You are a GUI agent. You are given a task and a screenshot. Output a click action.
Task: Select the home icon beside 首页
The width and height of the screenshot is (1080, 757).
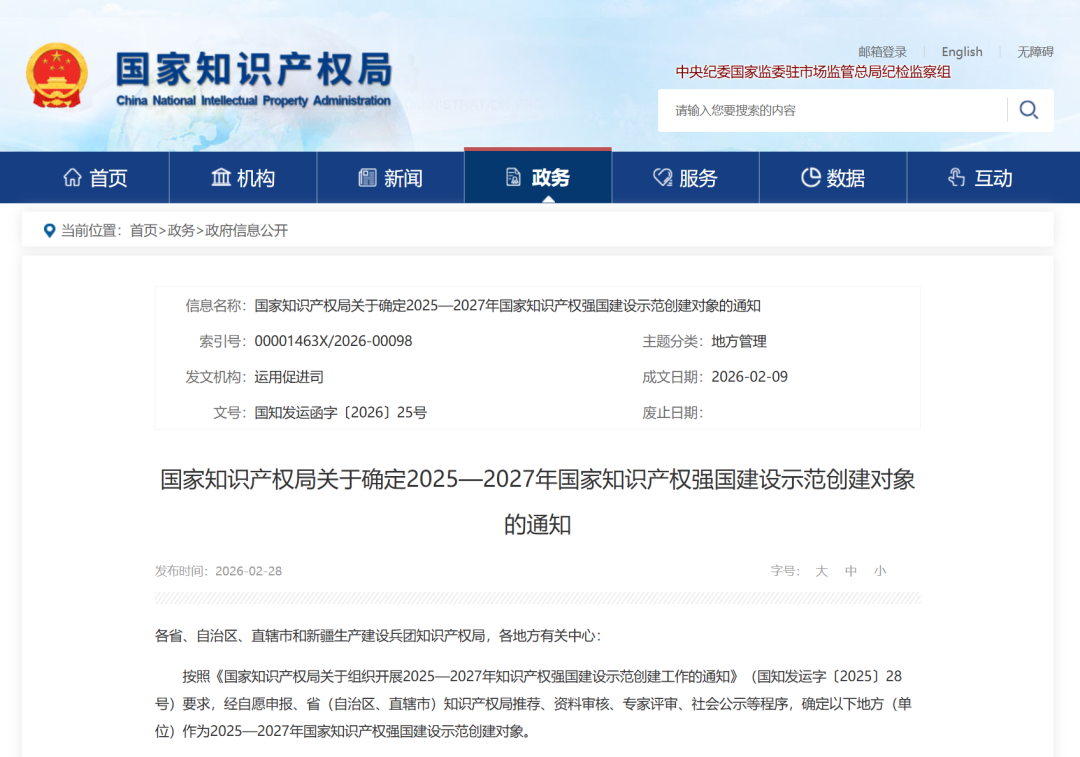pyautogui.click(x=71, y=176)
